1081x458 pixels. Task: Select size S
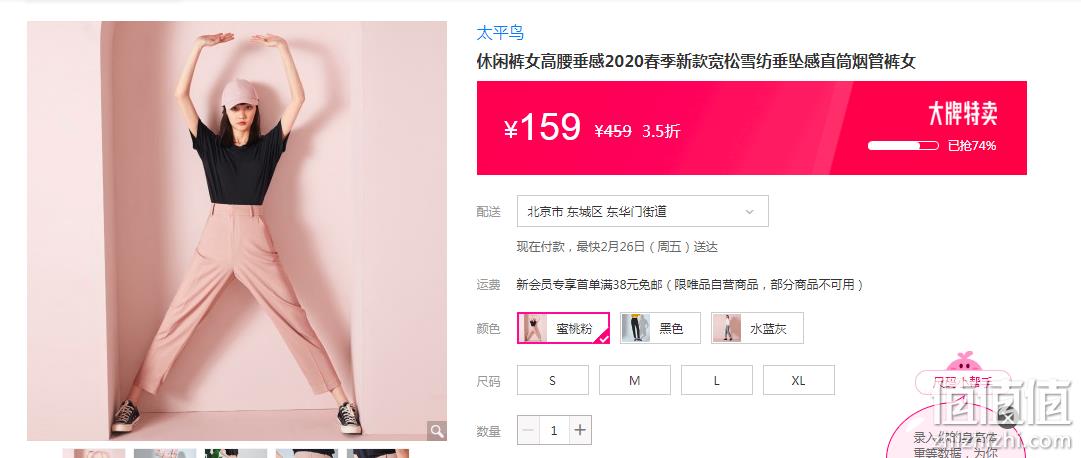click(553, 380)
